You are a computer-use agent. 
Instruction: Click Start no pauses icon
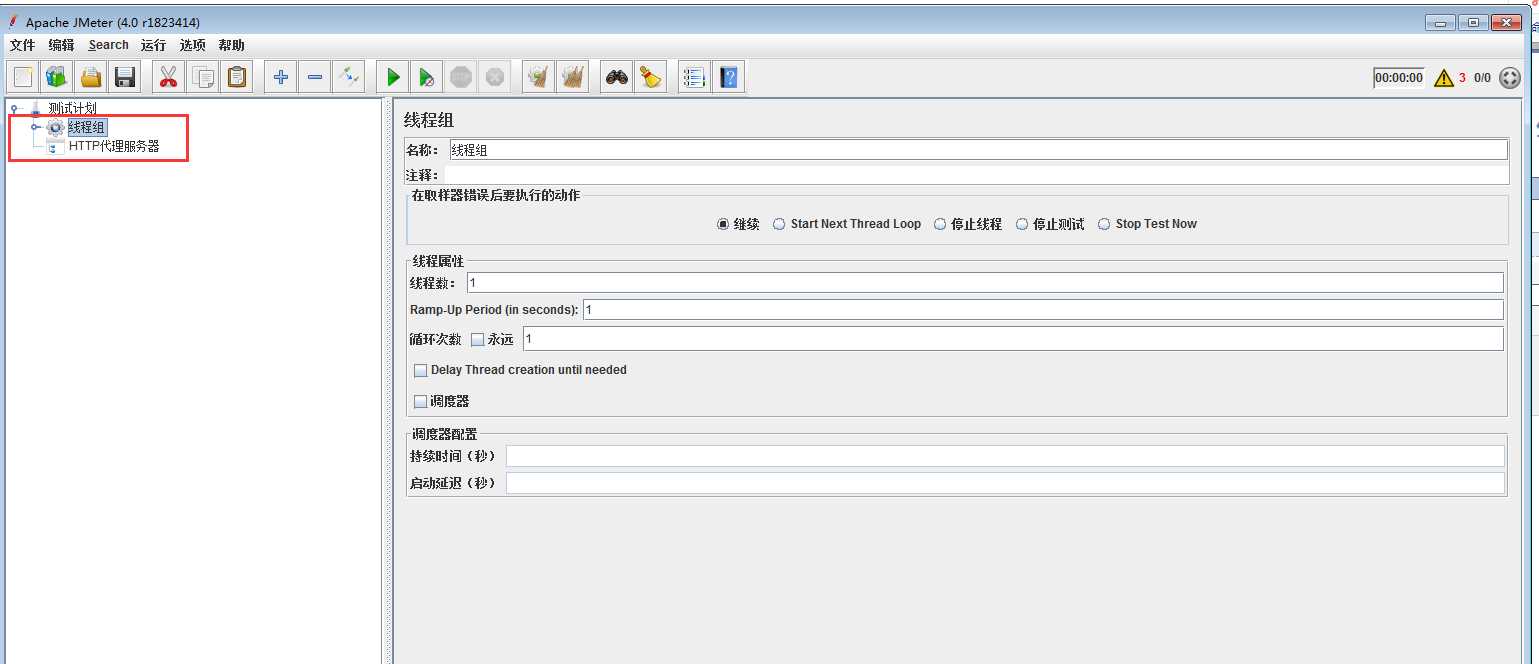tap(427, 77)
